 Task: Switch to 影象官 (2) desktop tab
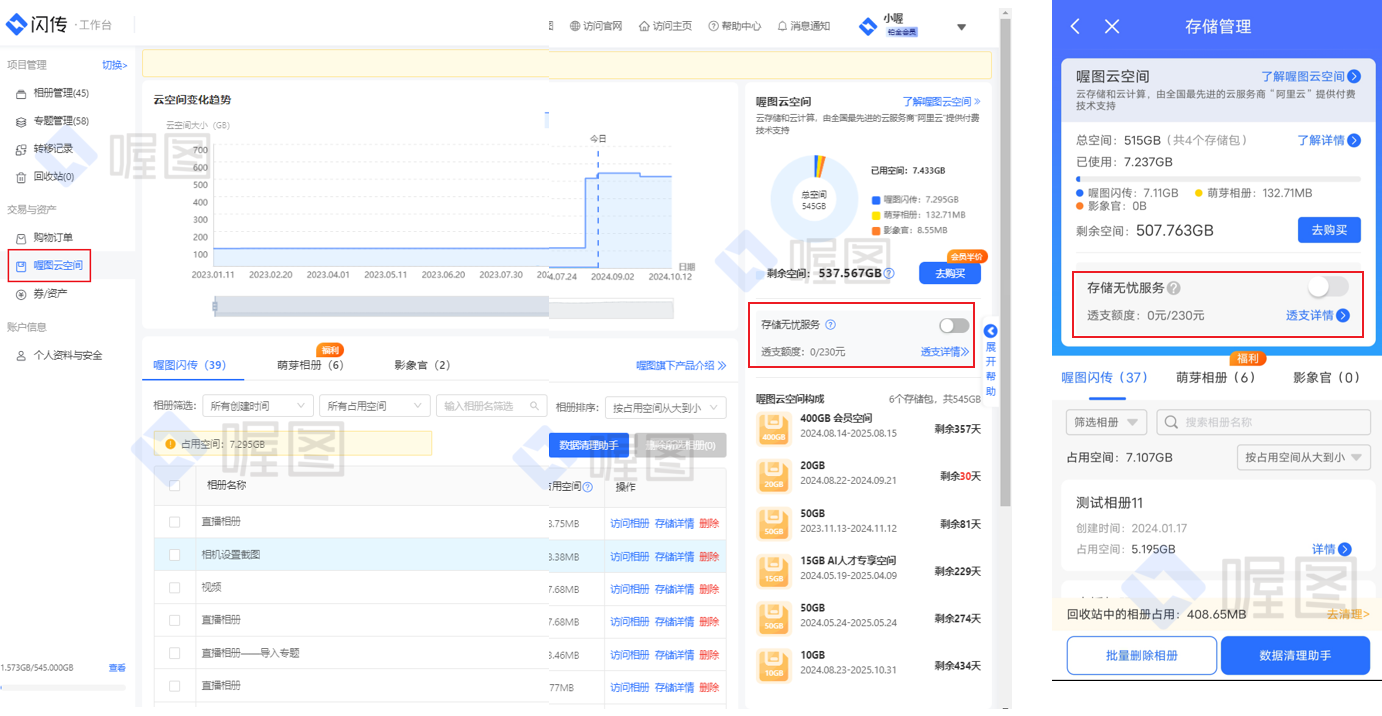pos(422,366)
